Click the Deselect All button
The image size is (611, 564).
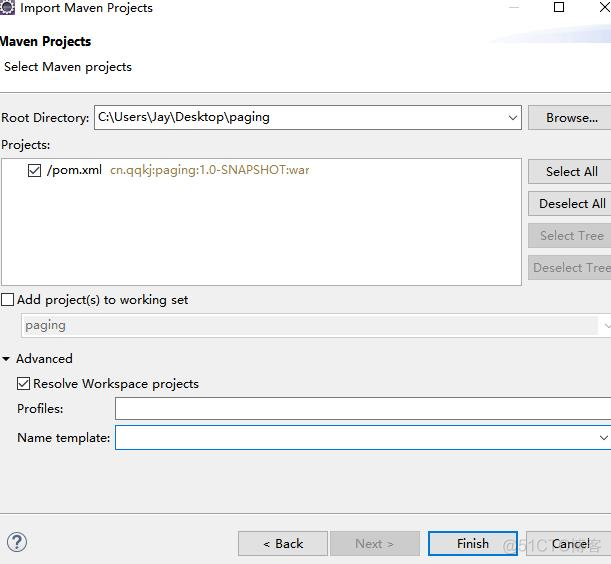click(x=570, y=203)
